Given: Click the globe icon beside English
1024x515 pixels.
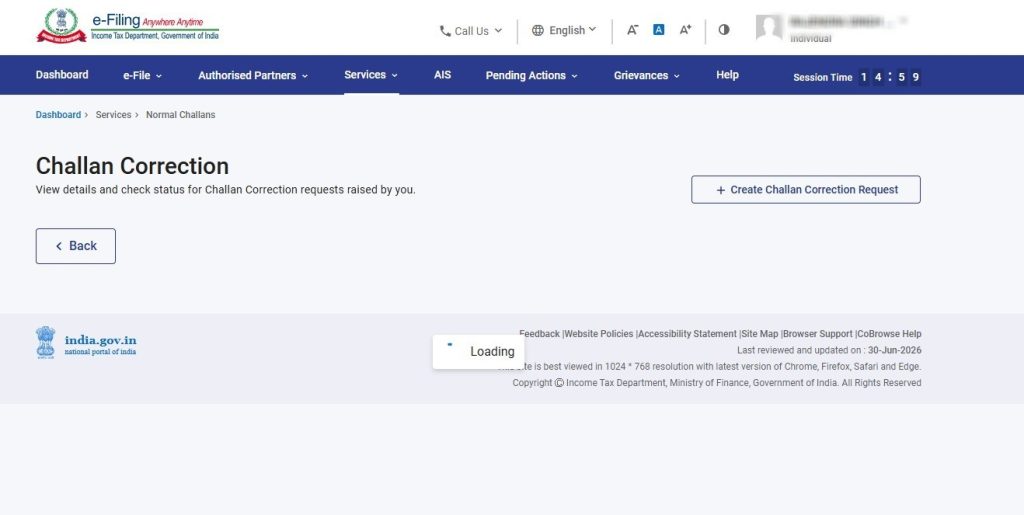Looking at the screenshot, I should [537, 30].
